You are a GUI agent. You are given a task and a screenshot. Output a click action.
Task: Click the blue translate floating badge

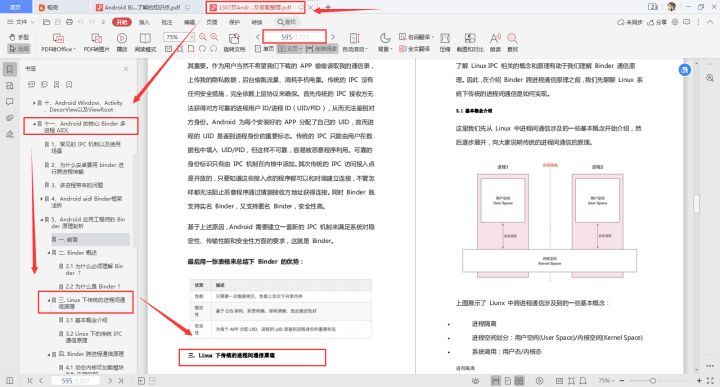point(685,70)
